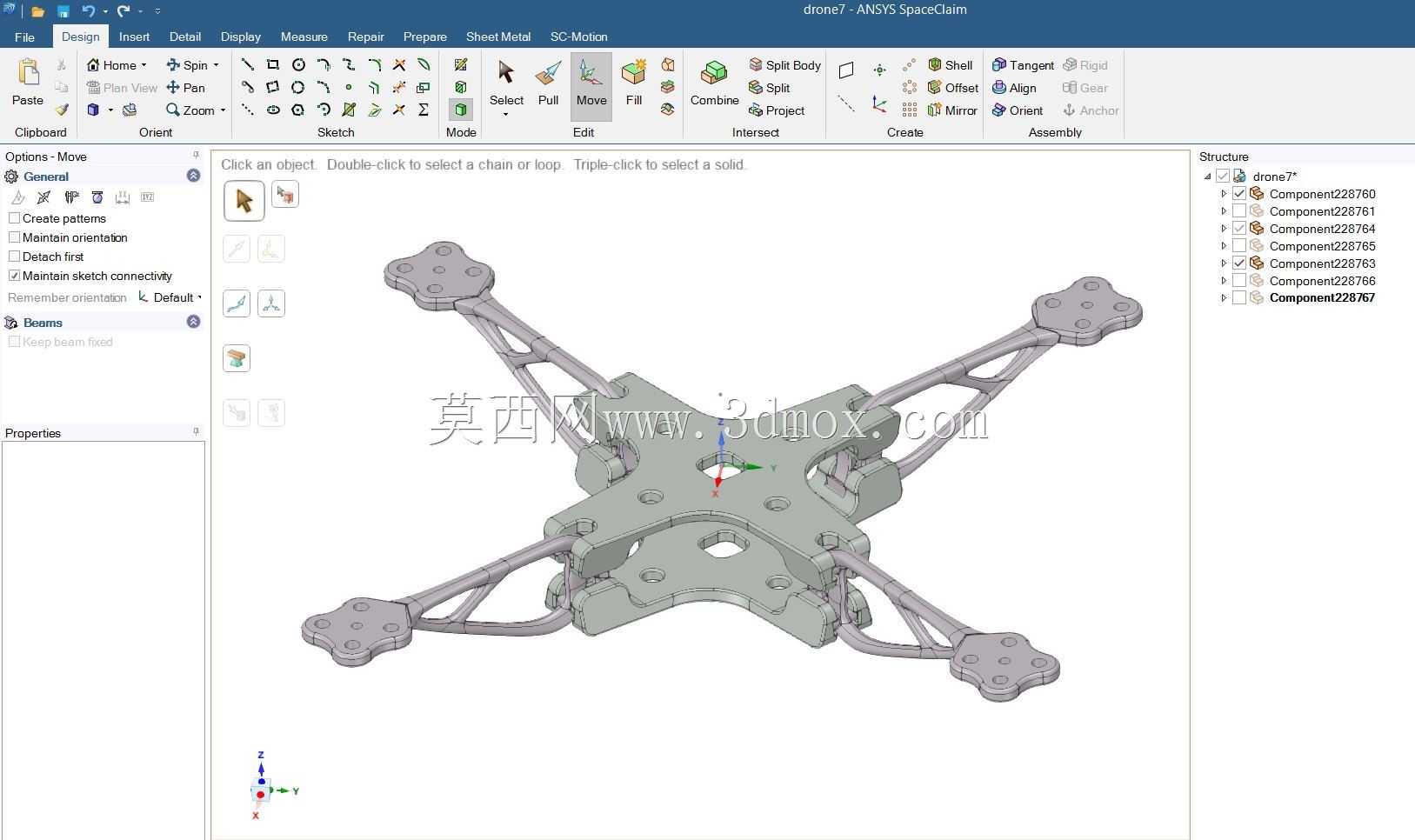Collapse the General options section

coord(193,176)
